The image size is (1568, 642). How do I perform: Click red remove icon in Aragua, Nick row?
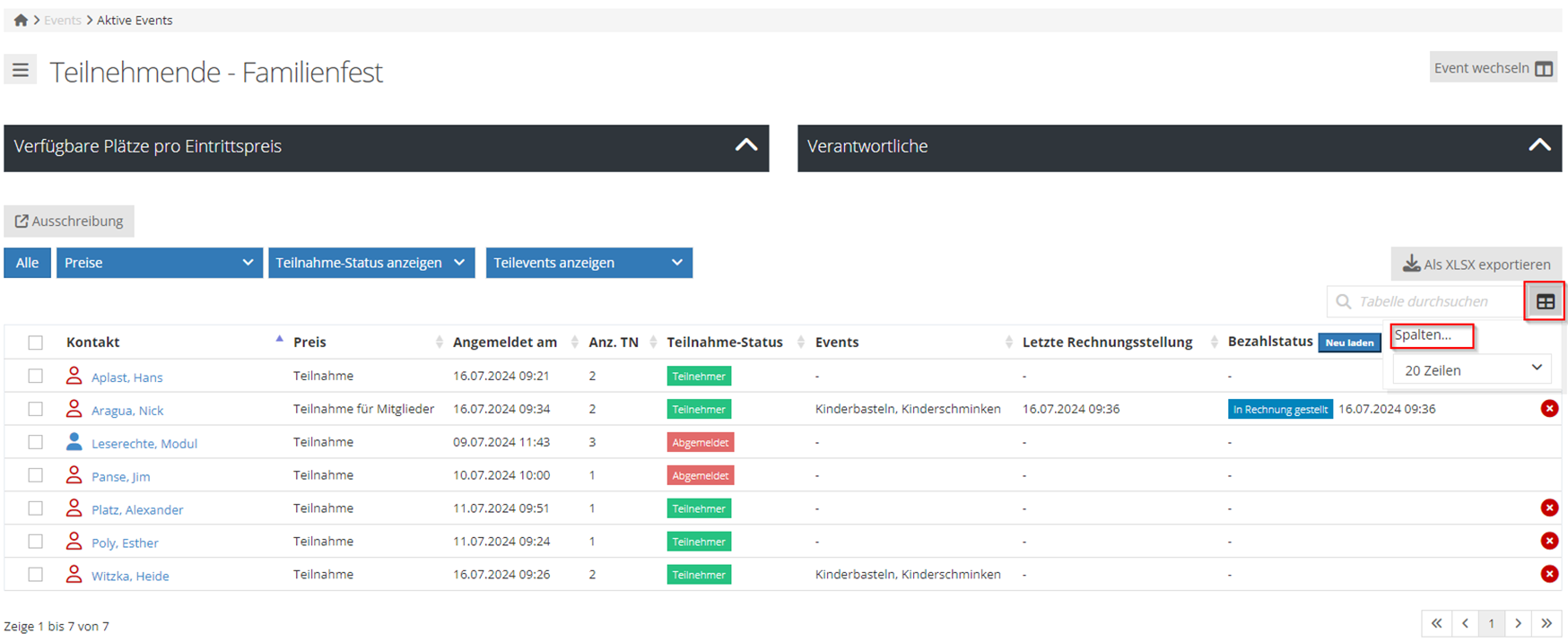click(1549, 409)
